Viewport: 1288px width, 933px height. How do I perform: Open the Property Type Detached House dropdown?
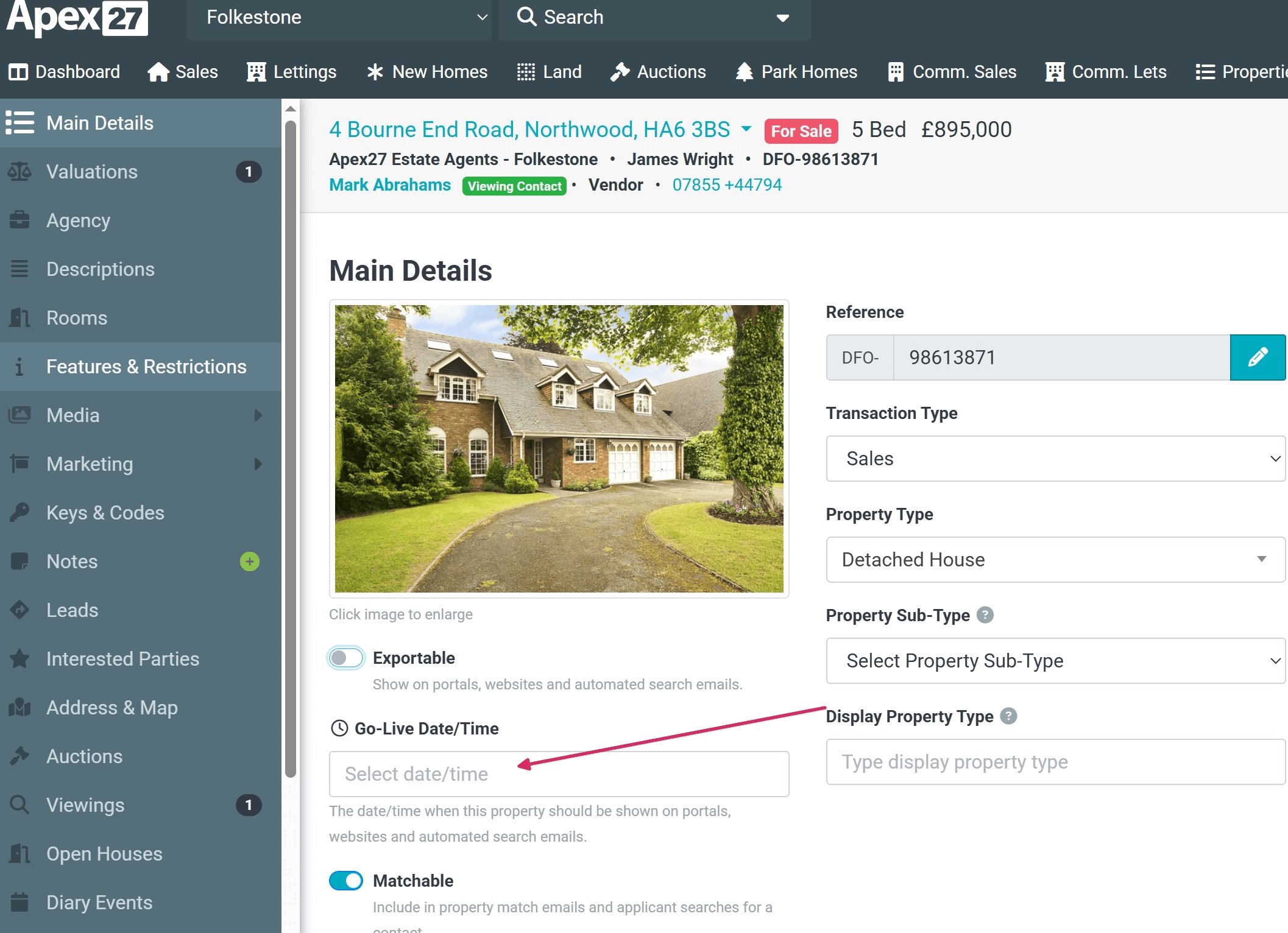(x=1055, y=560)
